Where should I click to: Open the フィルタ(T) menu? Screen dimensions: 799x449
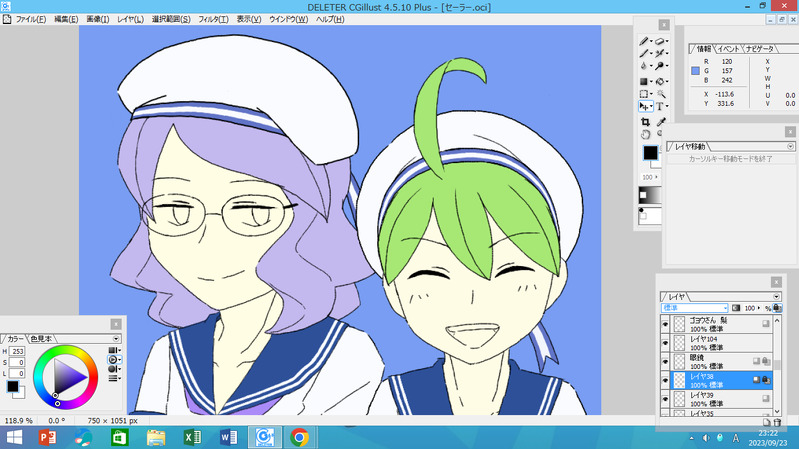coord(213,19)
